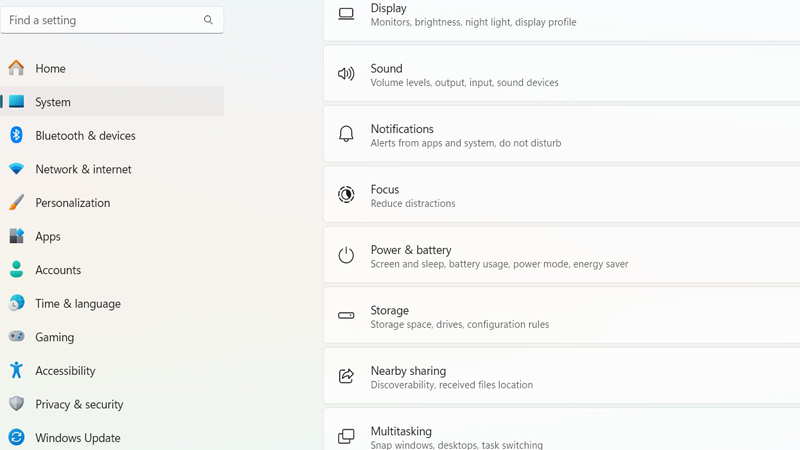Click the Accounts person icon
This screenshot has height=450, width=800.
click(16, 269)
